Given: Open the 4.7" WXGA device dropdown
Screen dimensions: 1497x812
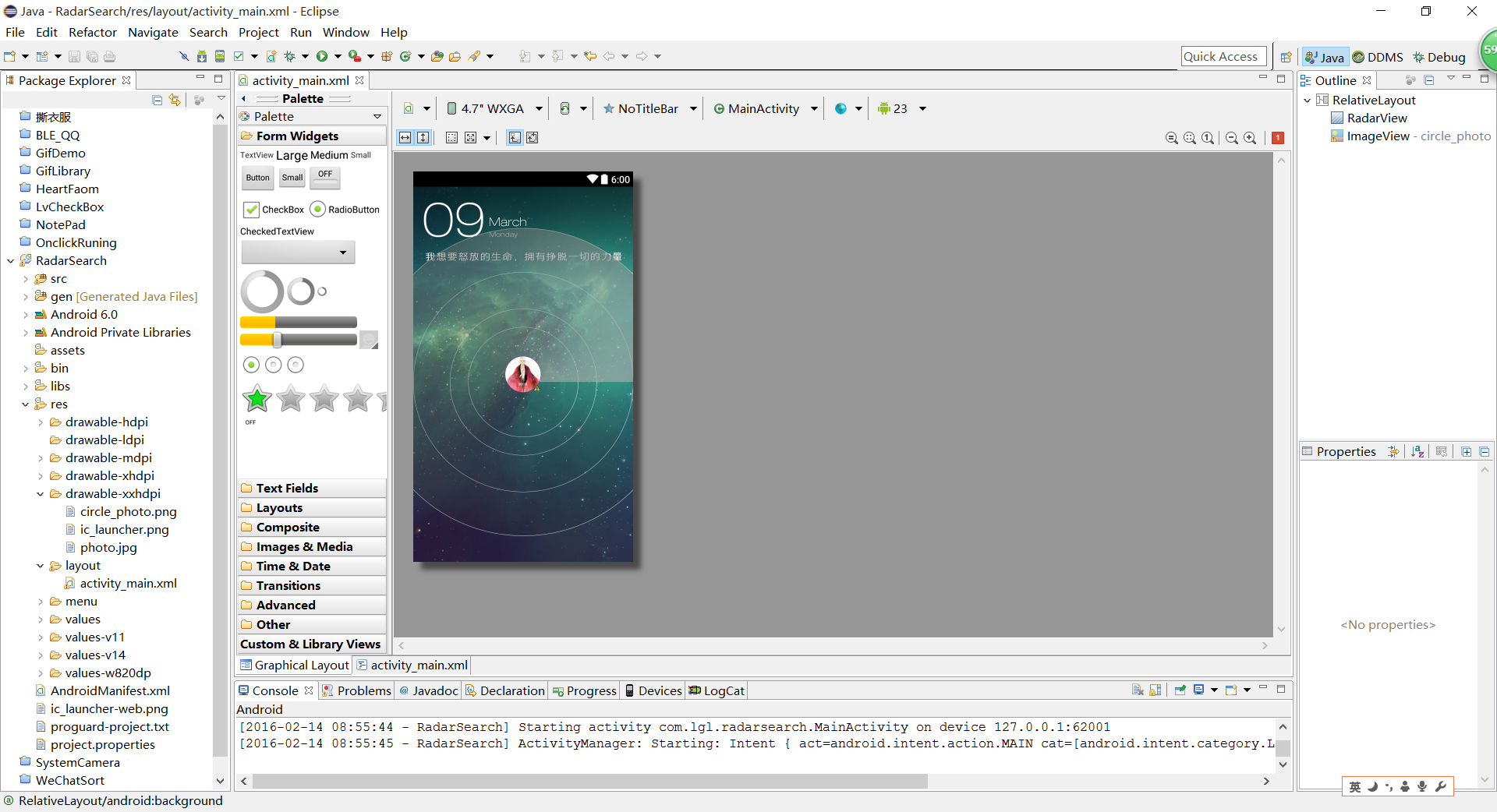Looking at the screenshot, I should (494, 109).
